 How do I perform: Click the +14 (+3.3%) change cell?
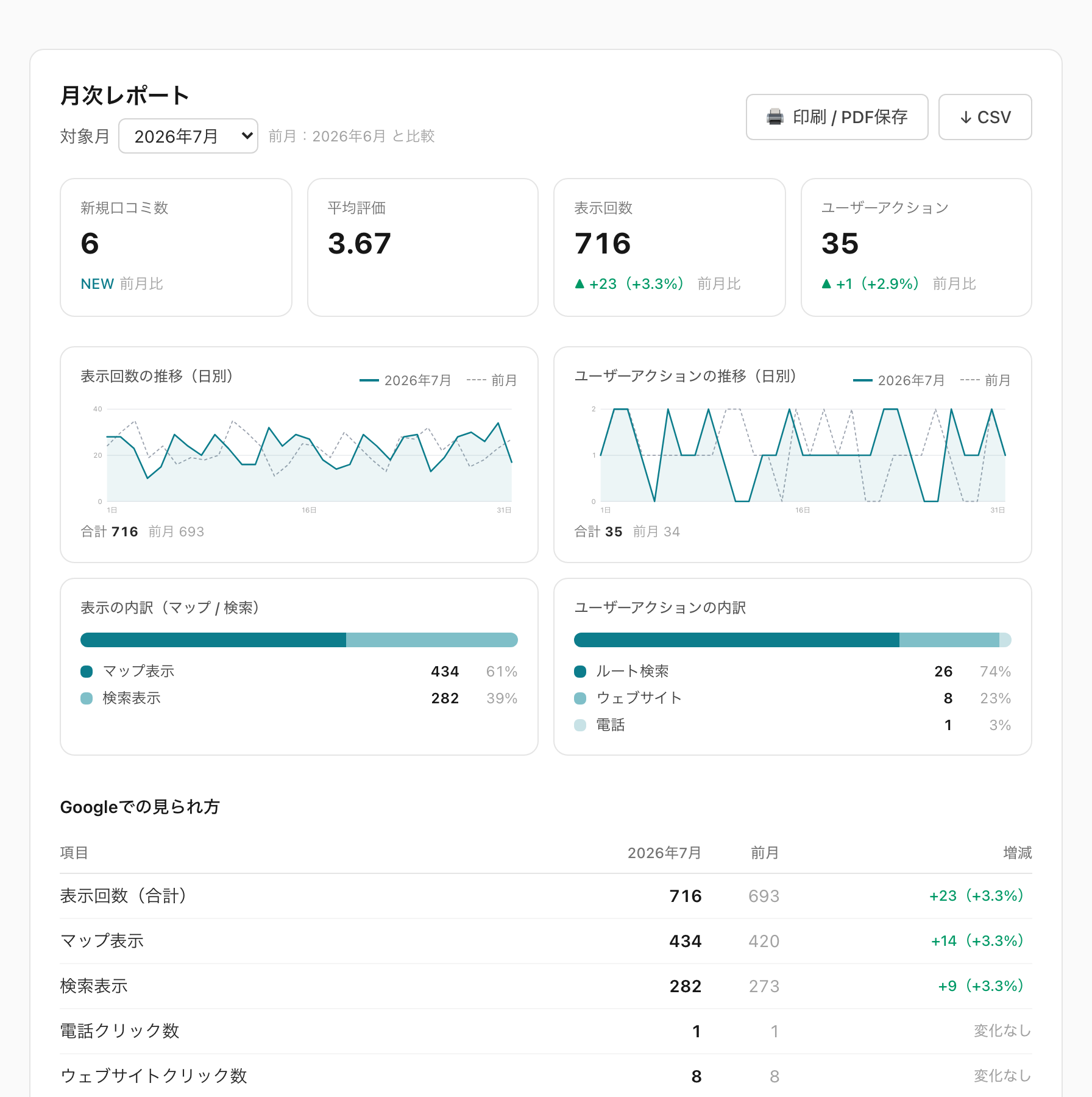pyautogui.click(x=977, y=941)
